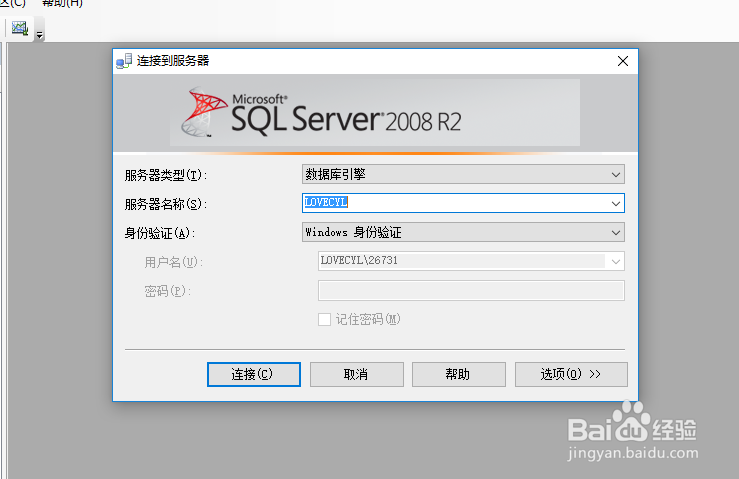Click the activity monitor toolbar icon
This screenshot has width=739, height=479.
tap(19, 28)
